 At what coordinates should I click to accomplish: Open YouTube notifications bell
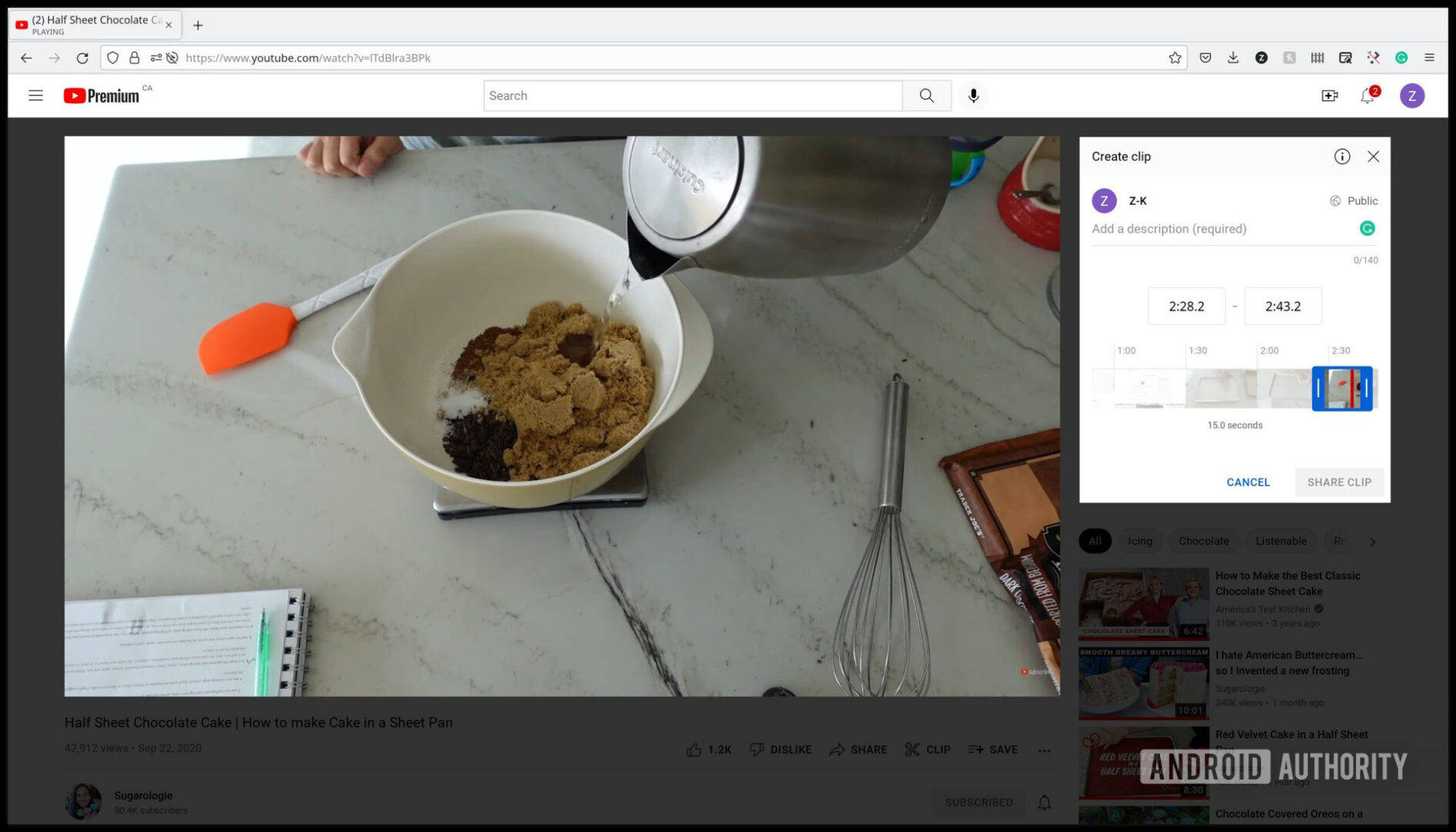click(x=1367, y=95)
